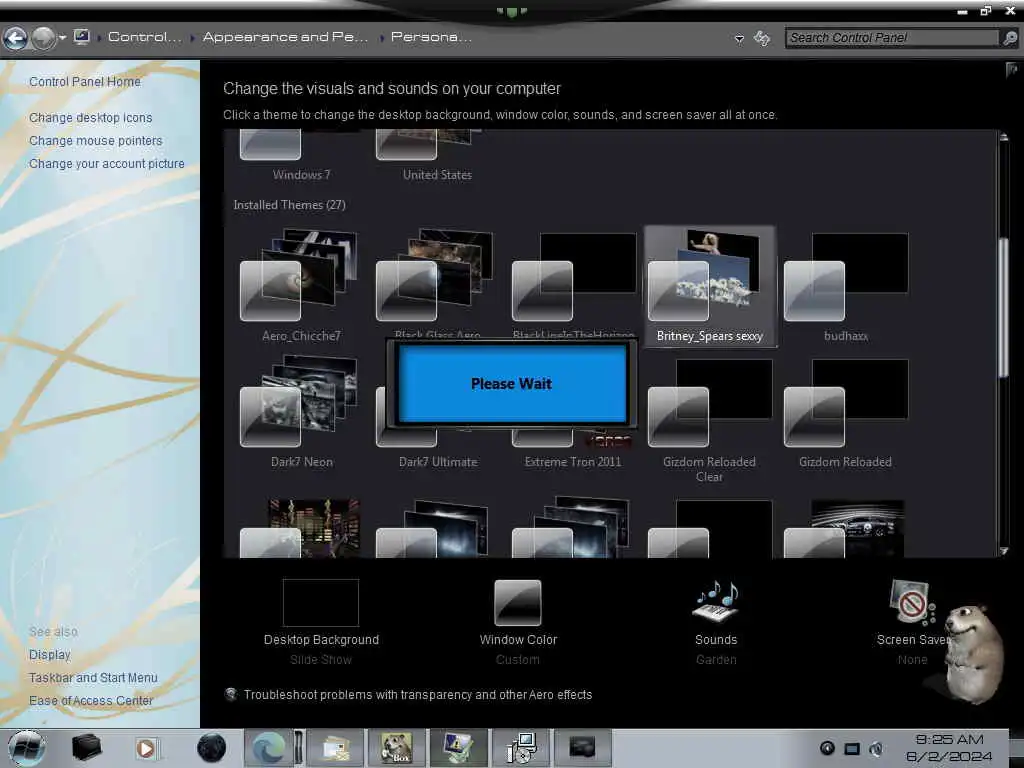Image resolution: width=1024 pixels, height=768 pixels.
Task: Open the Windows Start orb
Action: point(26,748)
